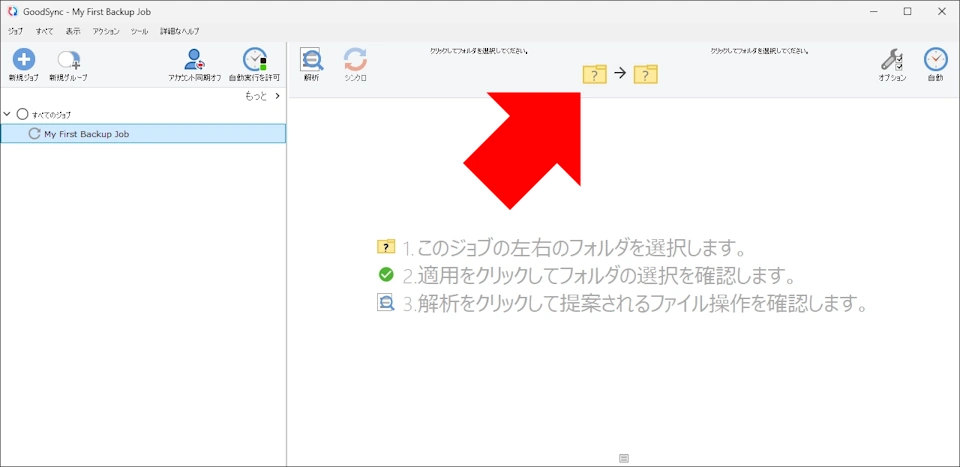Select the left folder question-mark icon
Image resolution: width=960 pixels, height=467 pixels.
[x=594, y=74]
